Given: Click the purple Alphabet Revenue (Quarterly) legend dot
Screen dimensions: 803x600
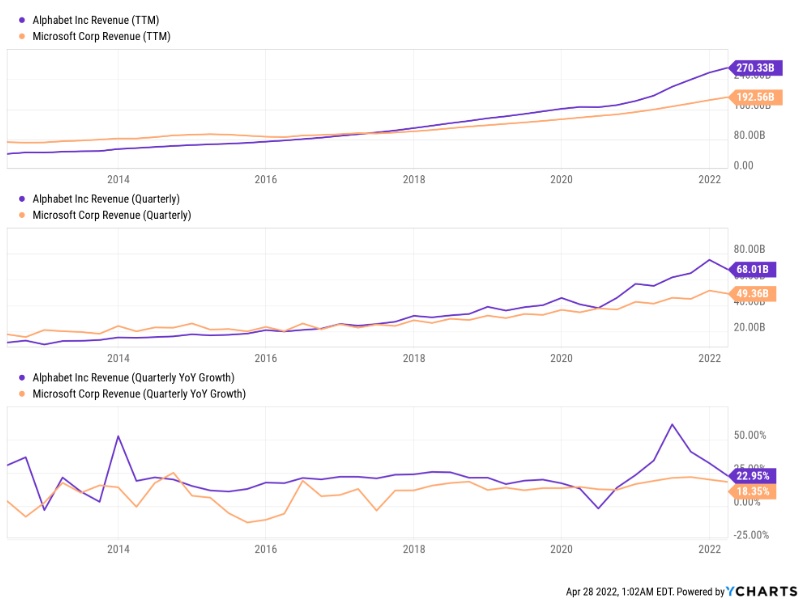Looking at the screenshot, I should (x=23, y=199).
